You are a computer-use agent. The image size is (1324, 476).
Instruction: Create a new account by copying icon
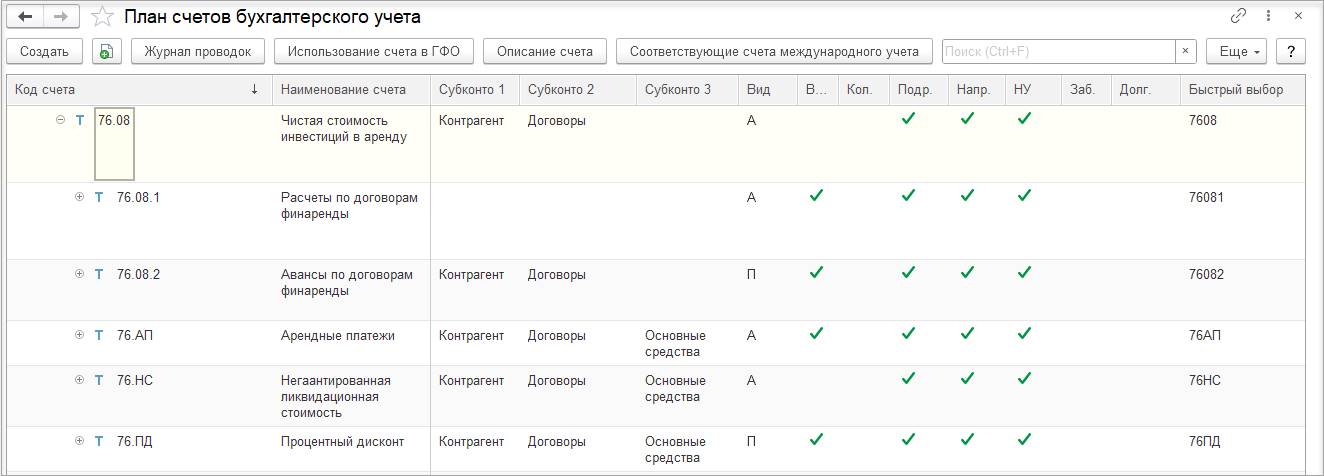(106, 52)
